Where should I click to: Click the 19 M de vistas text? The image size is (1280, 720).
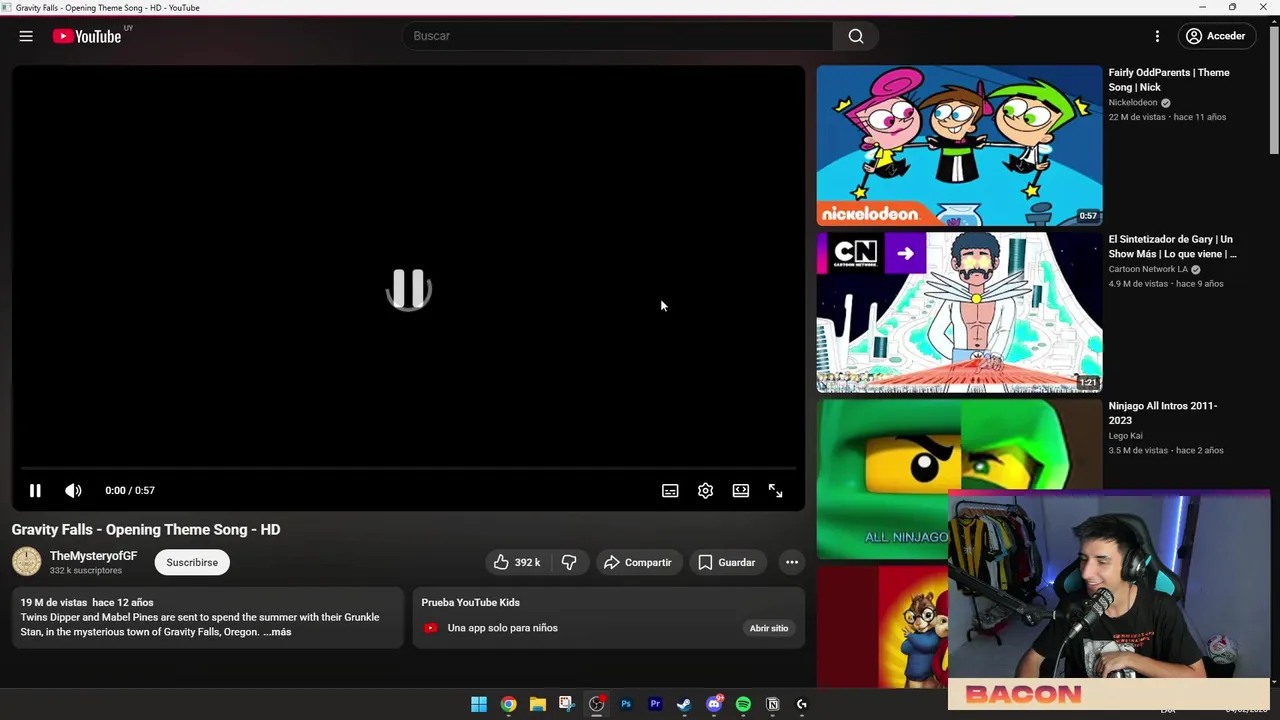(x=54, y=602)
